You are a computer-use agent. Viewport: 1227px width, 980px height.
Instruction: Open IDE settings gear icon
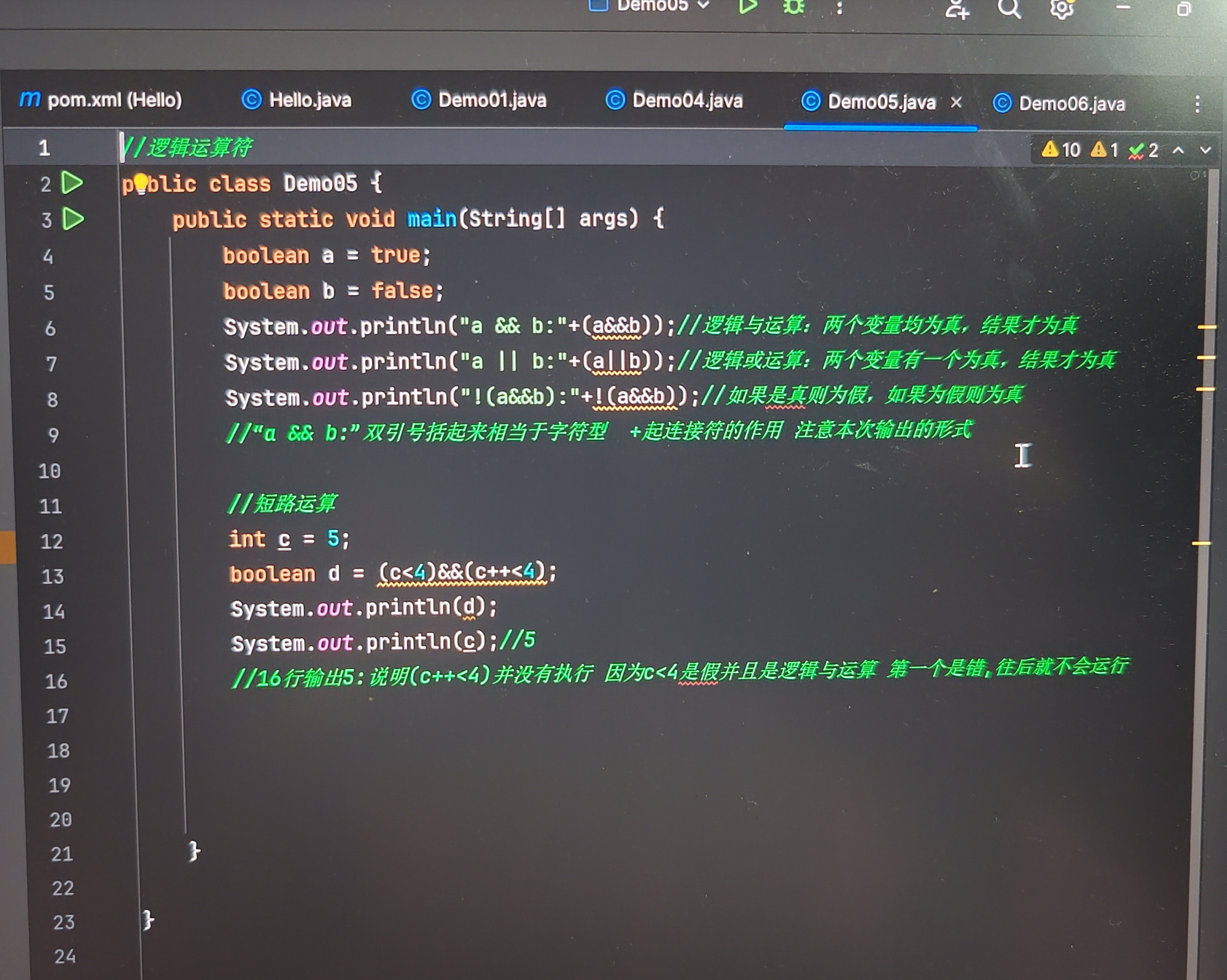point(1061,8)
